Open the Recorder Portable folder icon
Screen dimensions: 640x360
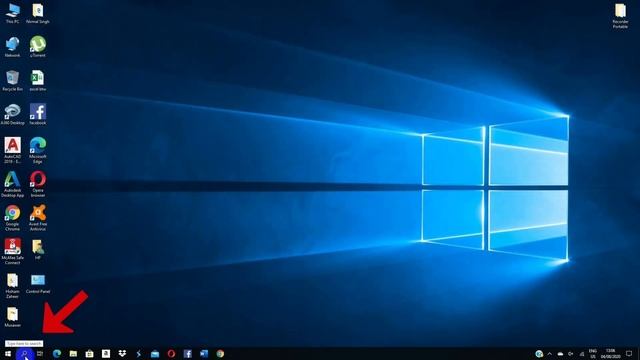tap(620, 16)
